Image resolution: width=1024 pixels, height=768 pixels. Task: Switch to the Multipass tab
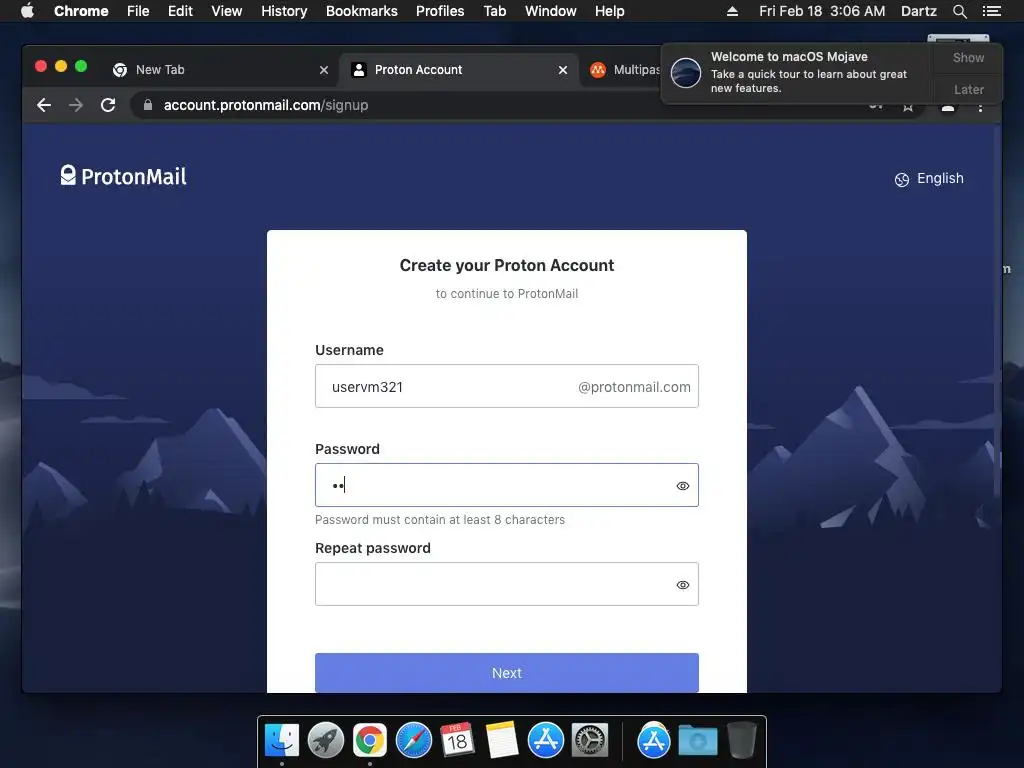(624, 70)
